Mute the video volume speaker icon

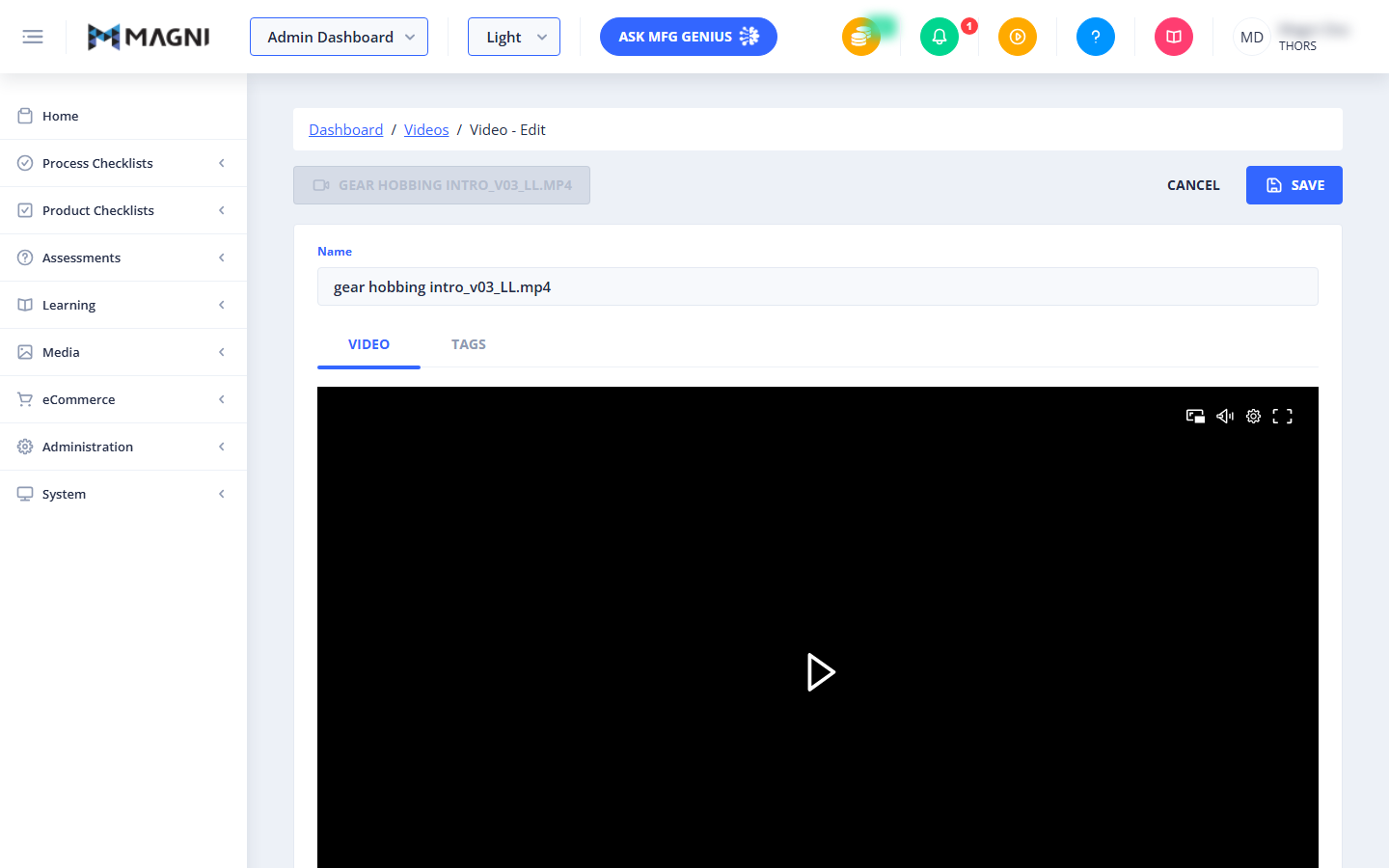tap(1225, 416)
